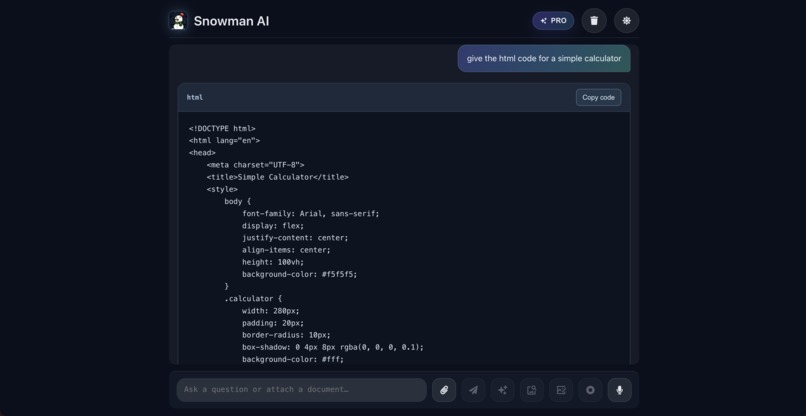Open the snowflake settings button
This screenshot has width=806, height=416.
[626, 21]
